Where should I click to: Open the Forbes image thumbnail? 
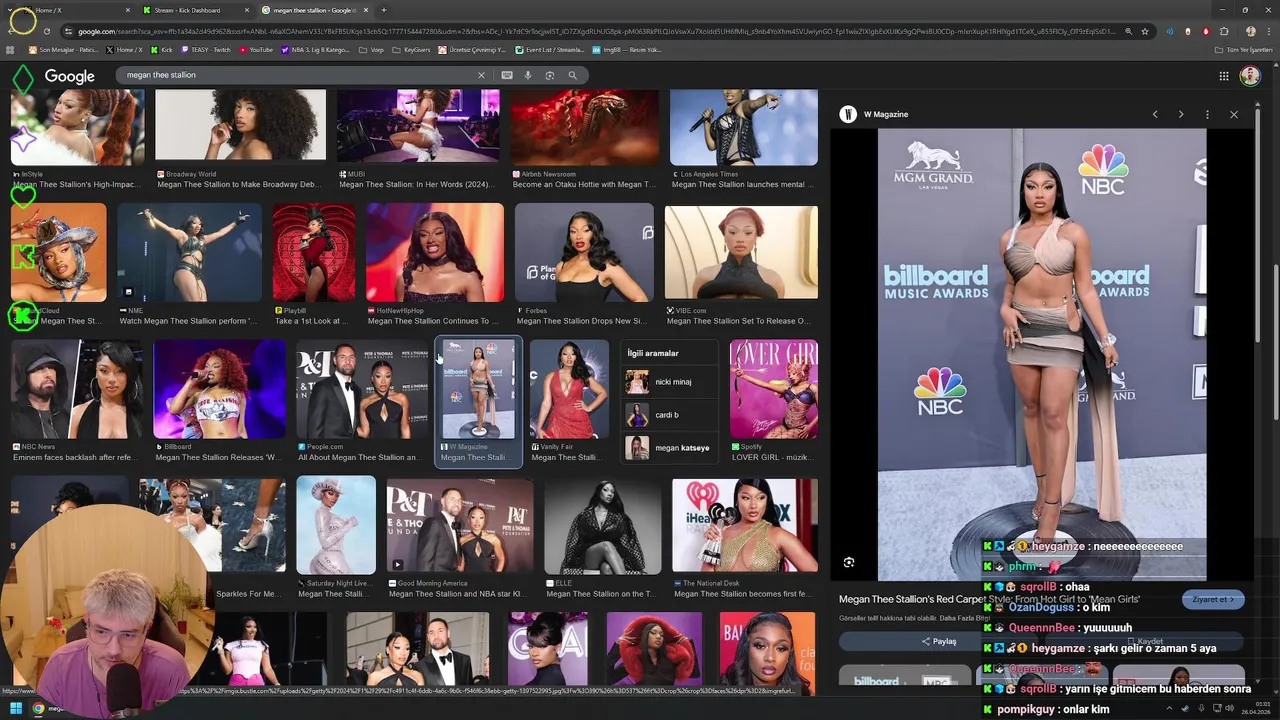click(584, 253)
